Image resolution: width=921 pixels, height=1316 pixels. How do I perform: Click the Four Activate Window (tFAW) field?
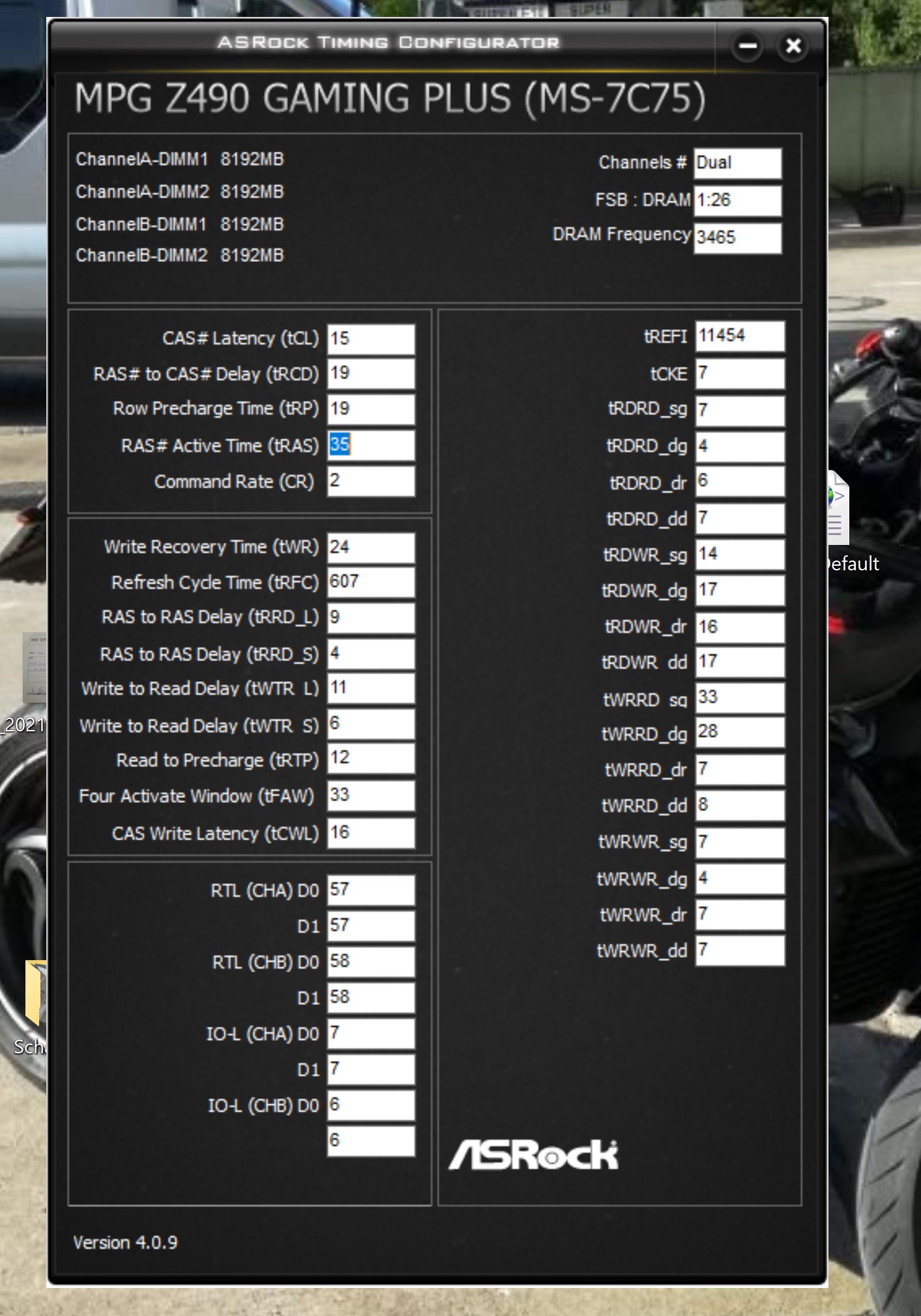371,796
